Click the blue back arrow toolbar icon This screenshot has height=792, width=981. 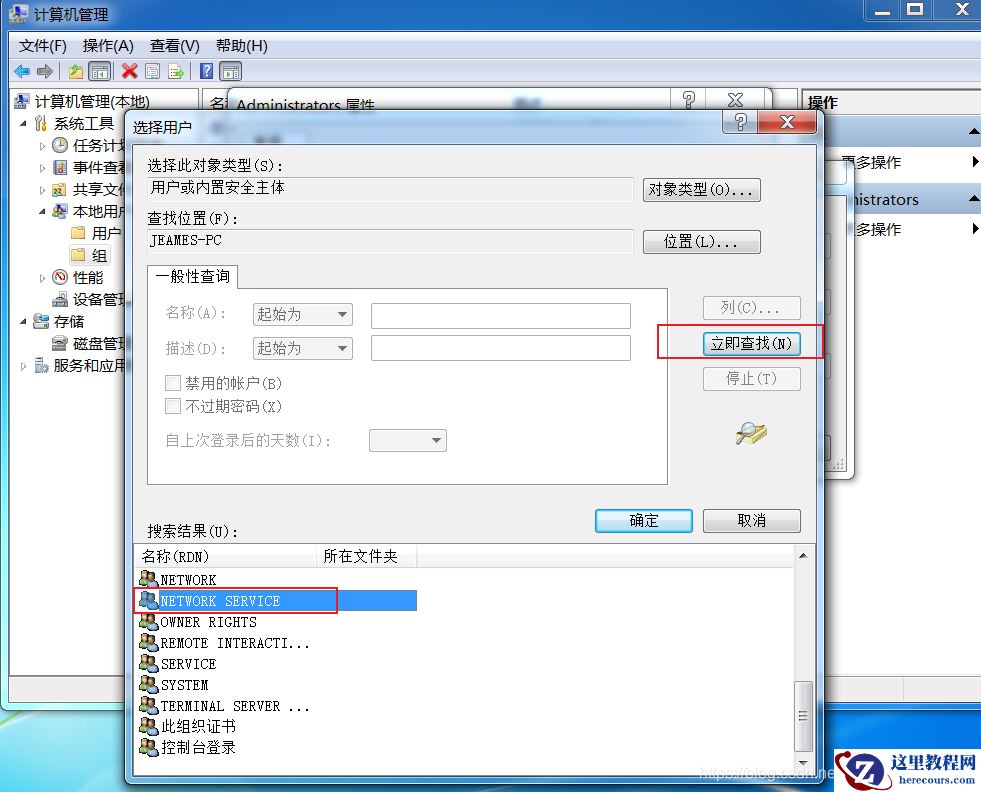[x=22, y=71]
